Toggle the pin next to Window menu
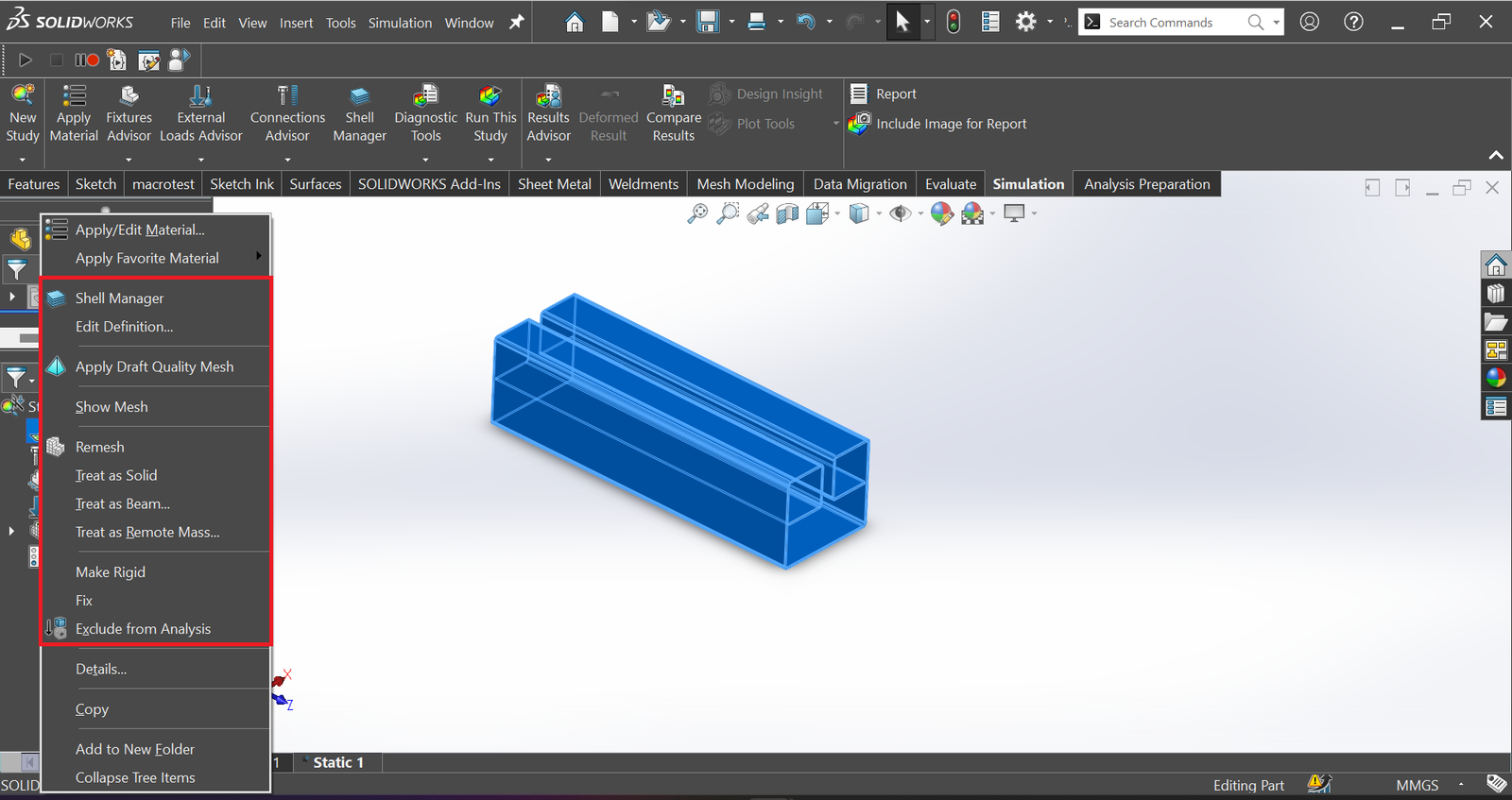This screenshot has width=1512, height=800. point(516,23)
